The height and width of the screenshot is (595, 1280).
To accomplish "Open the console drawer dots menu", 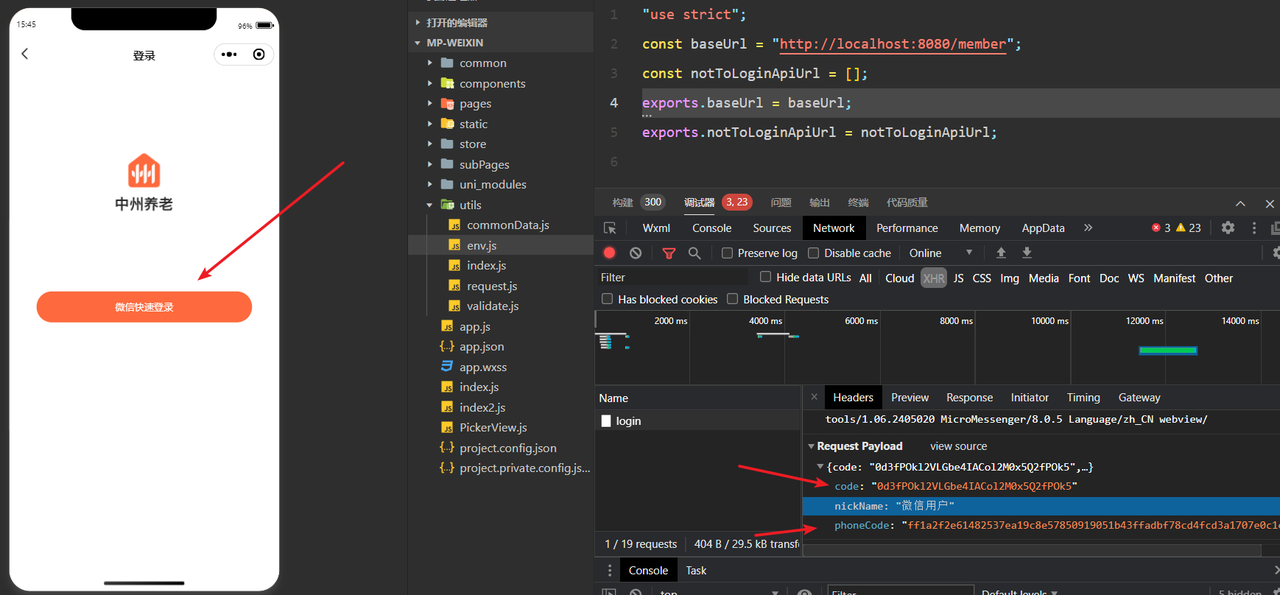I will coord(610,570).
